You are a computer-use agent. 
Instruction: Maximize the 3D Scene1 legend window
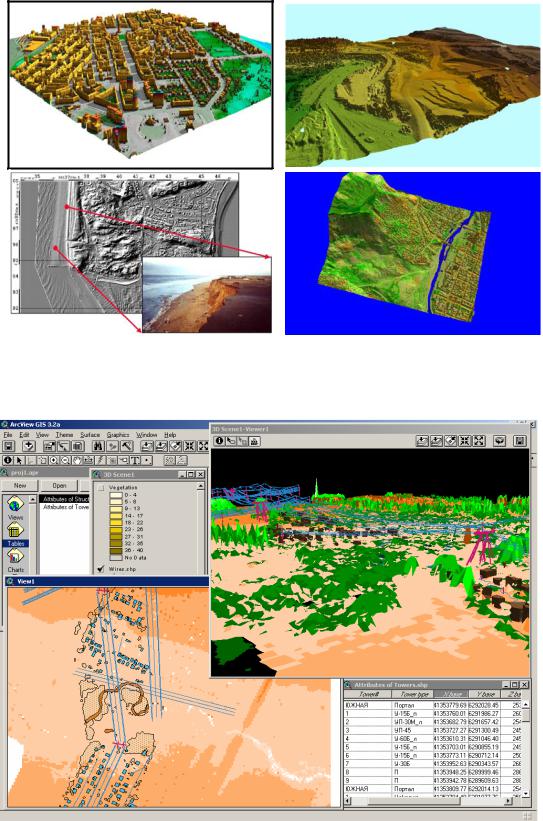click(x=191, y=474)
